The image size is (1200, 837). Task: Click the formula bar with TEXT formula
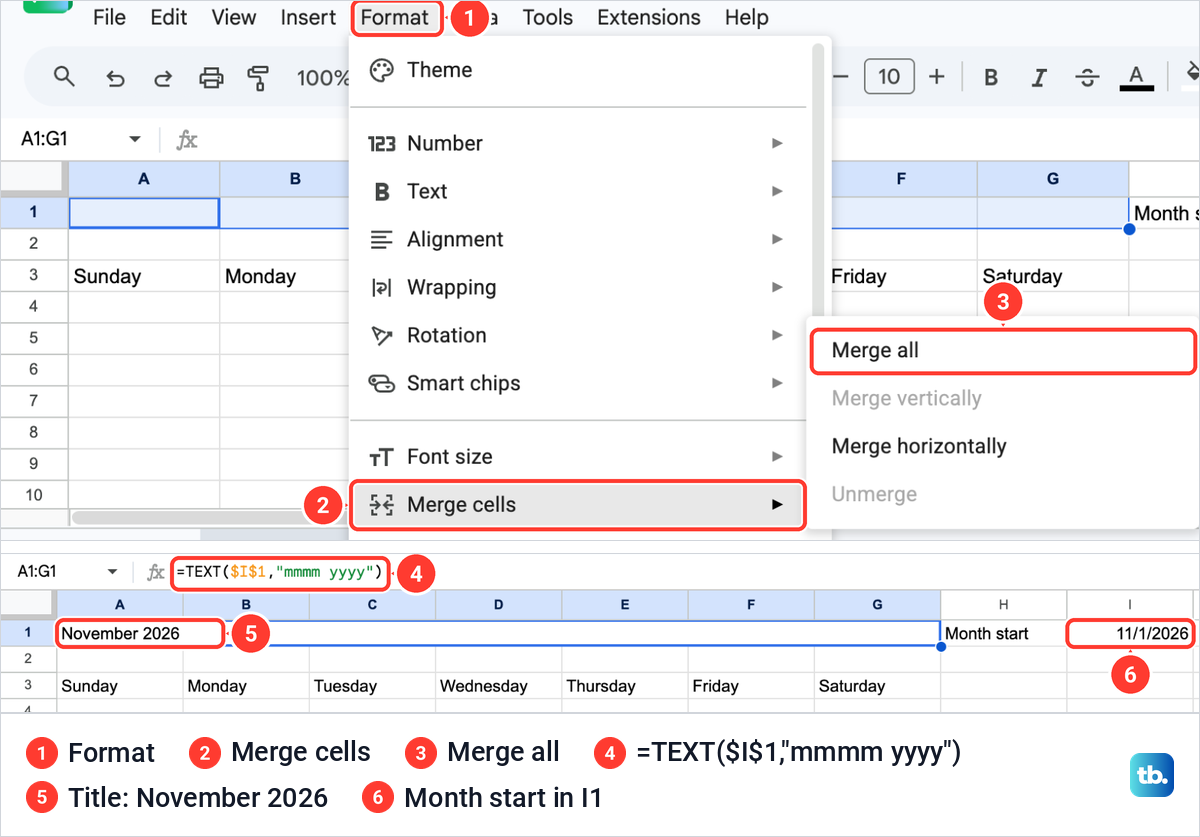[279, 572]
